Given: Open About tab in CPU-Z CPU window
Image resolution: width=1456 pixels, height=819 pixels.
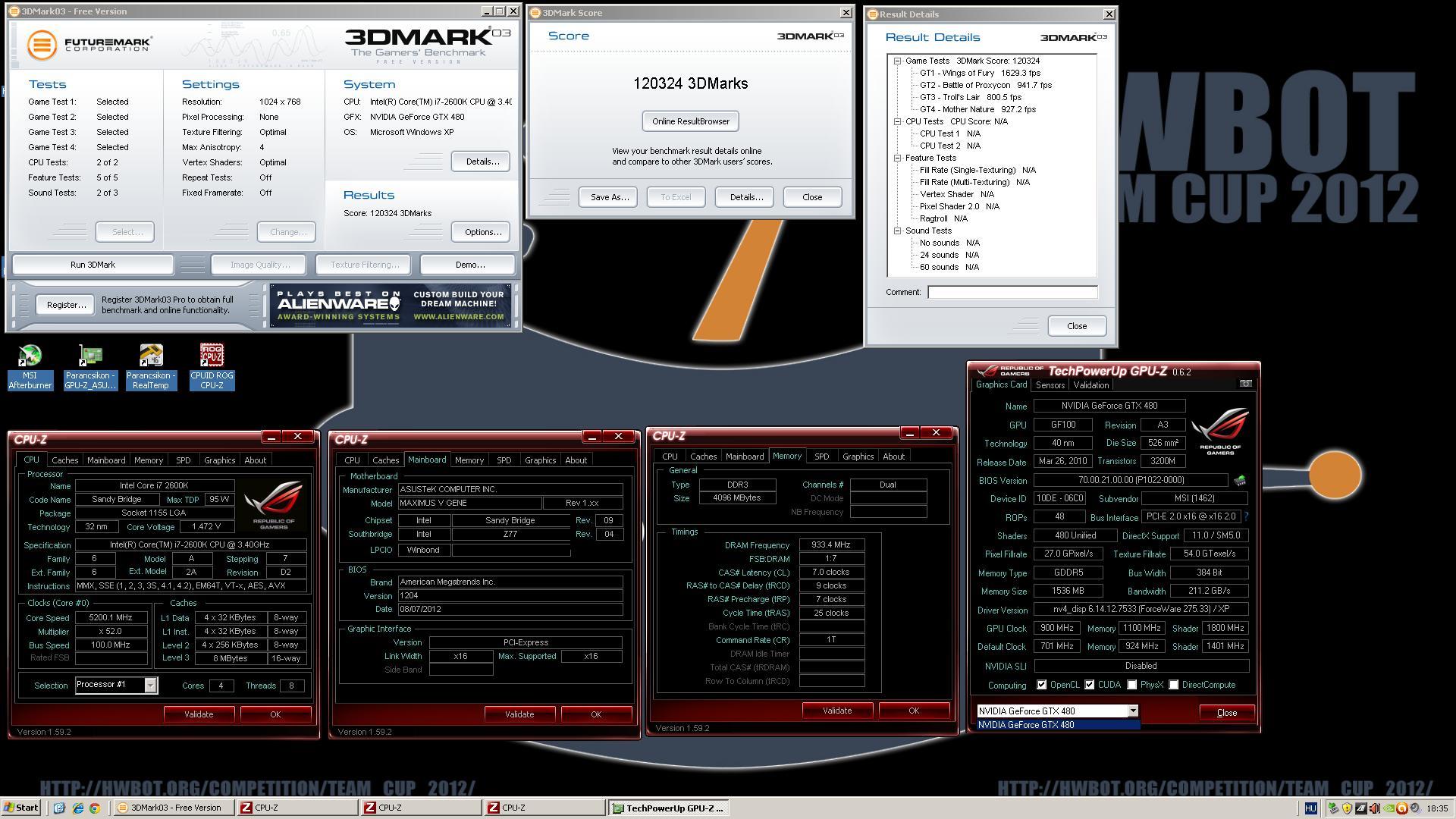Looking at the screenshot, I should click(x=255, y=460).
